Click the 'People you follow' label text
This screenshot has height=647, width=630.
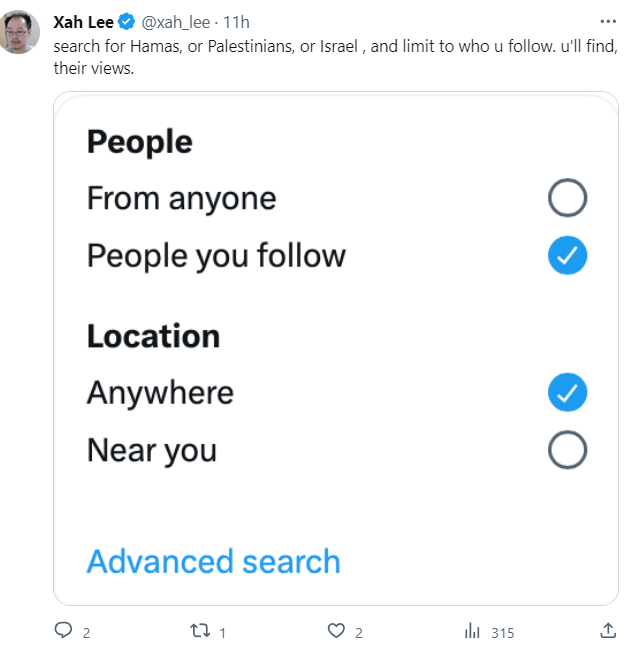click(x=216, y=256)
